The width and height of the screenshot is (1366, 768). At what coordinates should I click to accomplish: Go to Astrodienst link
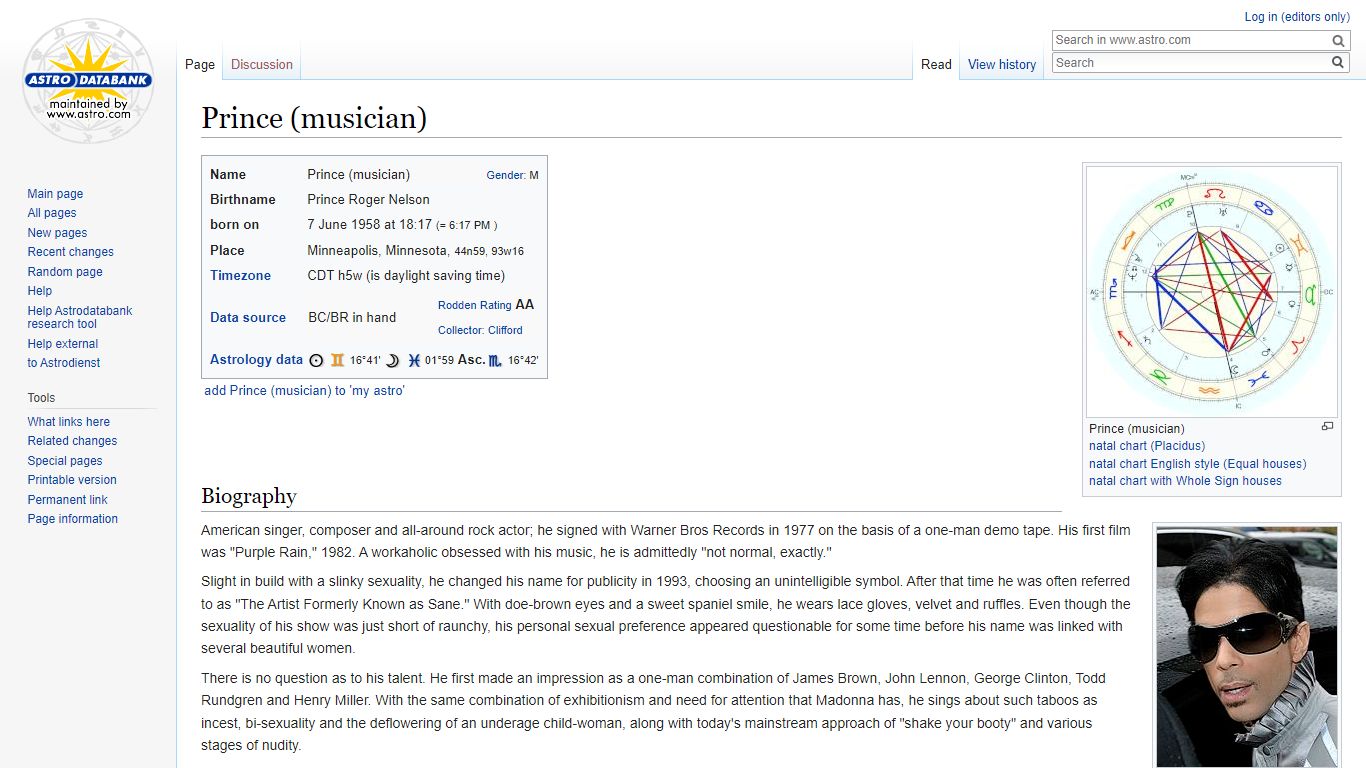tap(64, 363)
